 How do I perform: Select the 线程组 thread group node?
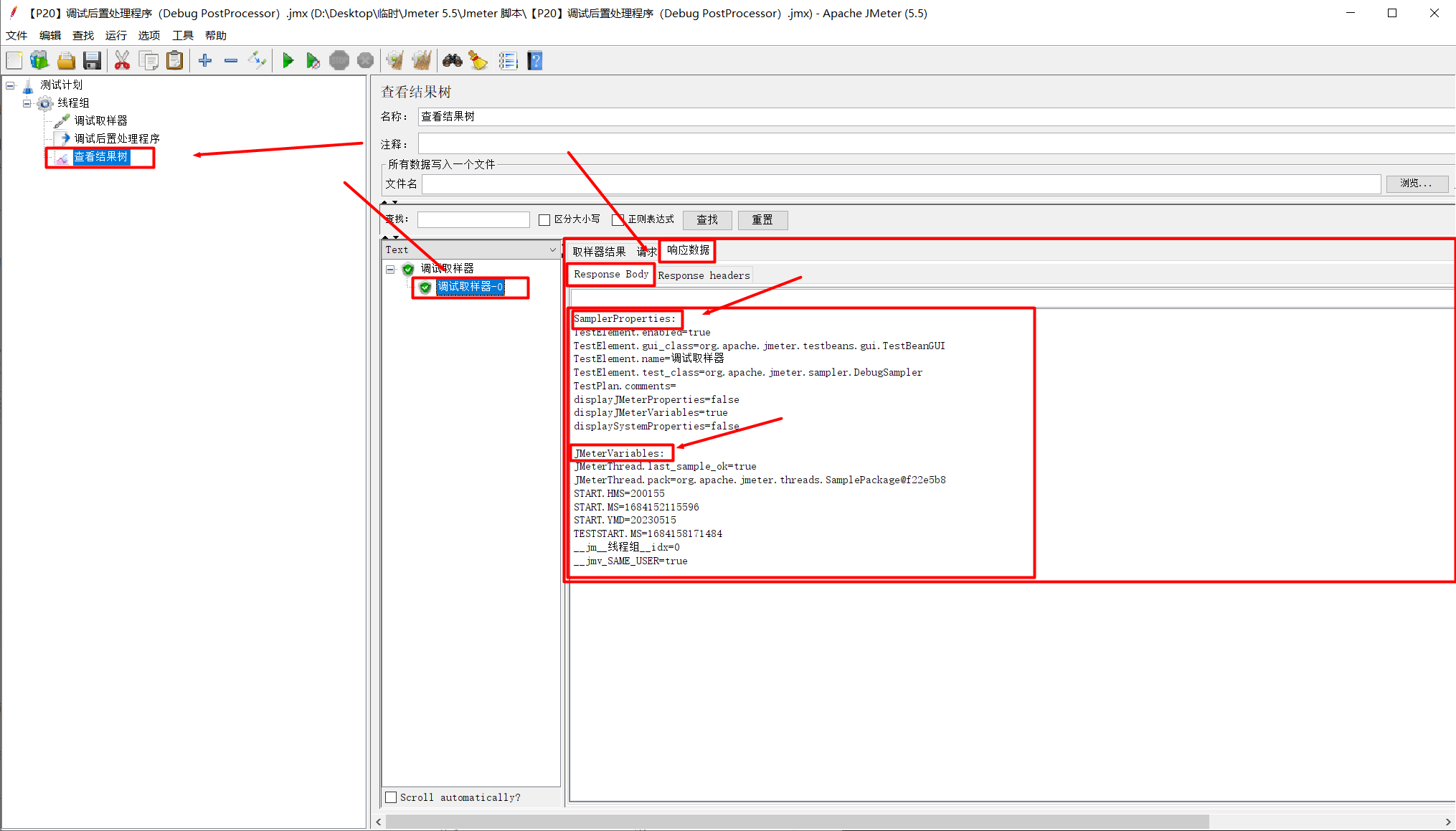pyautogui.click(x=73, y=103)
